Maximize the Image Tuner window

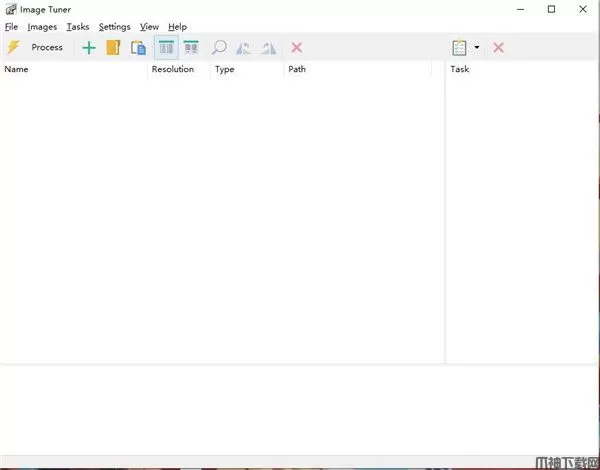pyautogui.click(x=551, y=9)
